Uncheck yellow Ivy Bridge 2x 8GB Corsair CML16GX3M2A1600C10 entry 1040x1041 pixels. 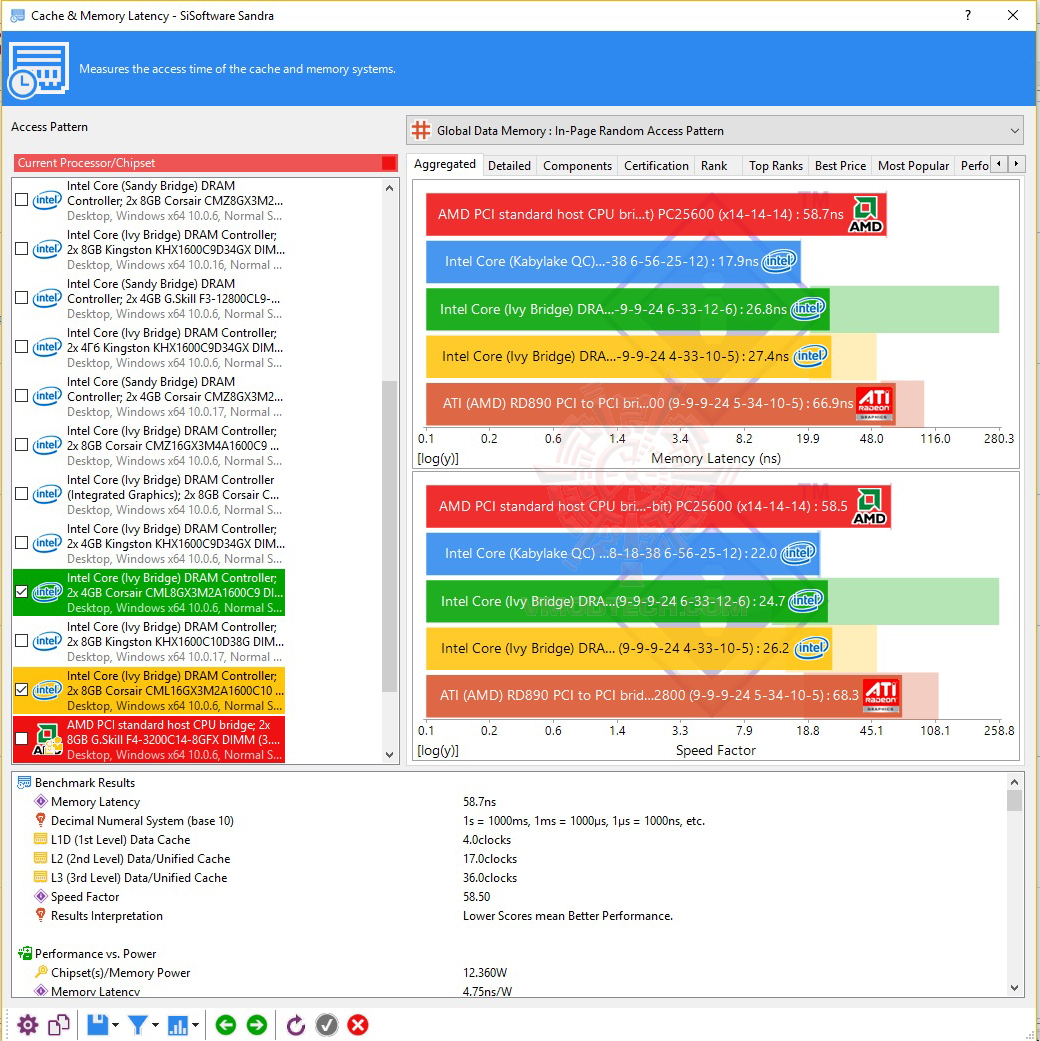pos(21,690)
